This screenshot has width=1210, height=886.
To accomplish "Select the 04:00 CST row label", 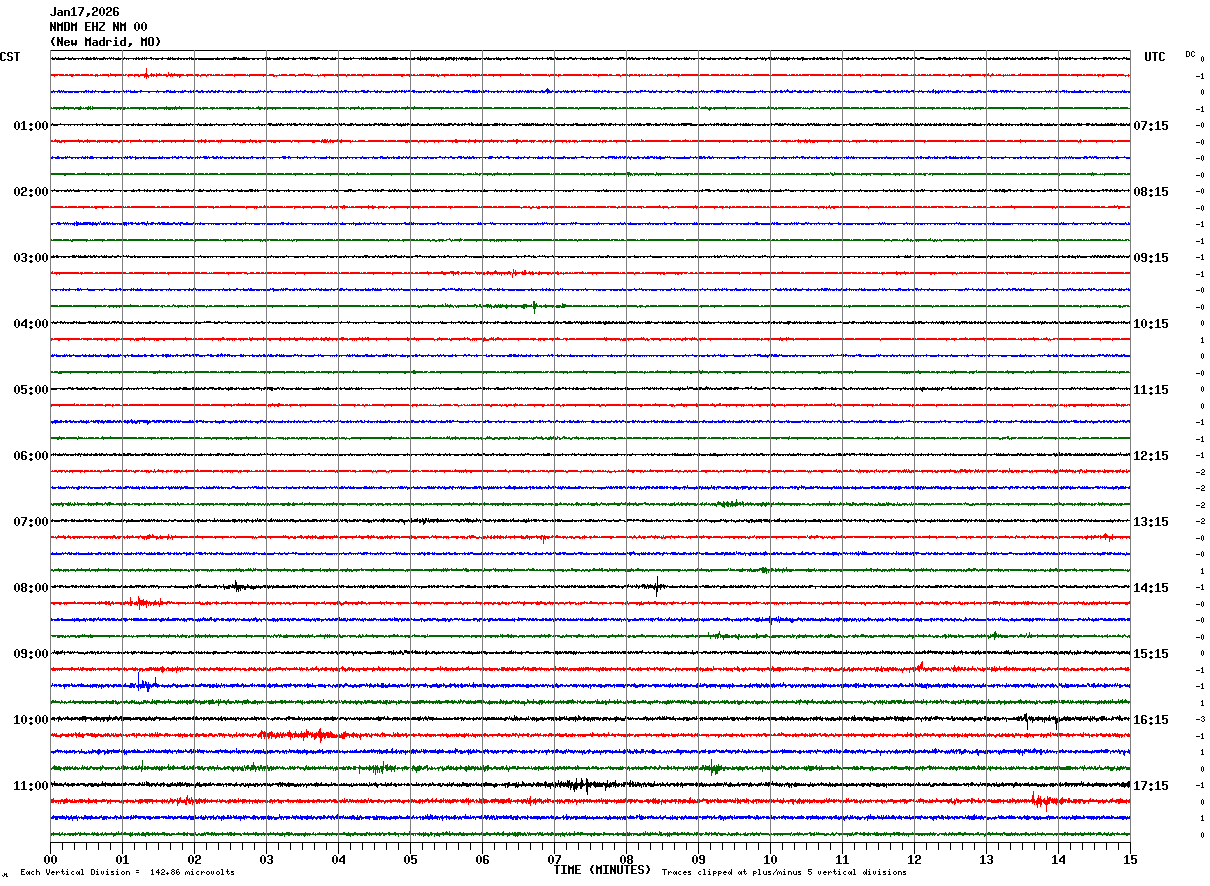I will coord(31,323).
